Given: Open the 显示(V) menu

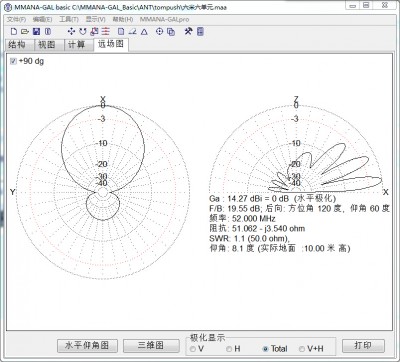Looking at the screenshot, I should [95, 19].
